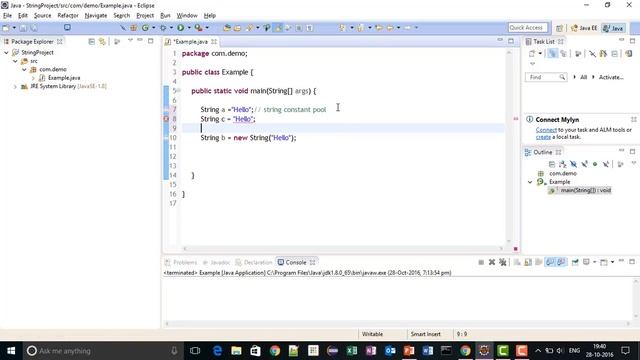This screenshot has height=360, width=640.
Task: Open New Task dropdown arrow in Task List
Action: 540,53
